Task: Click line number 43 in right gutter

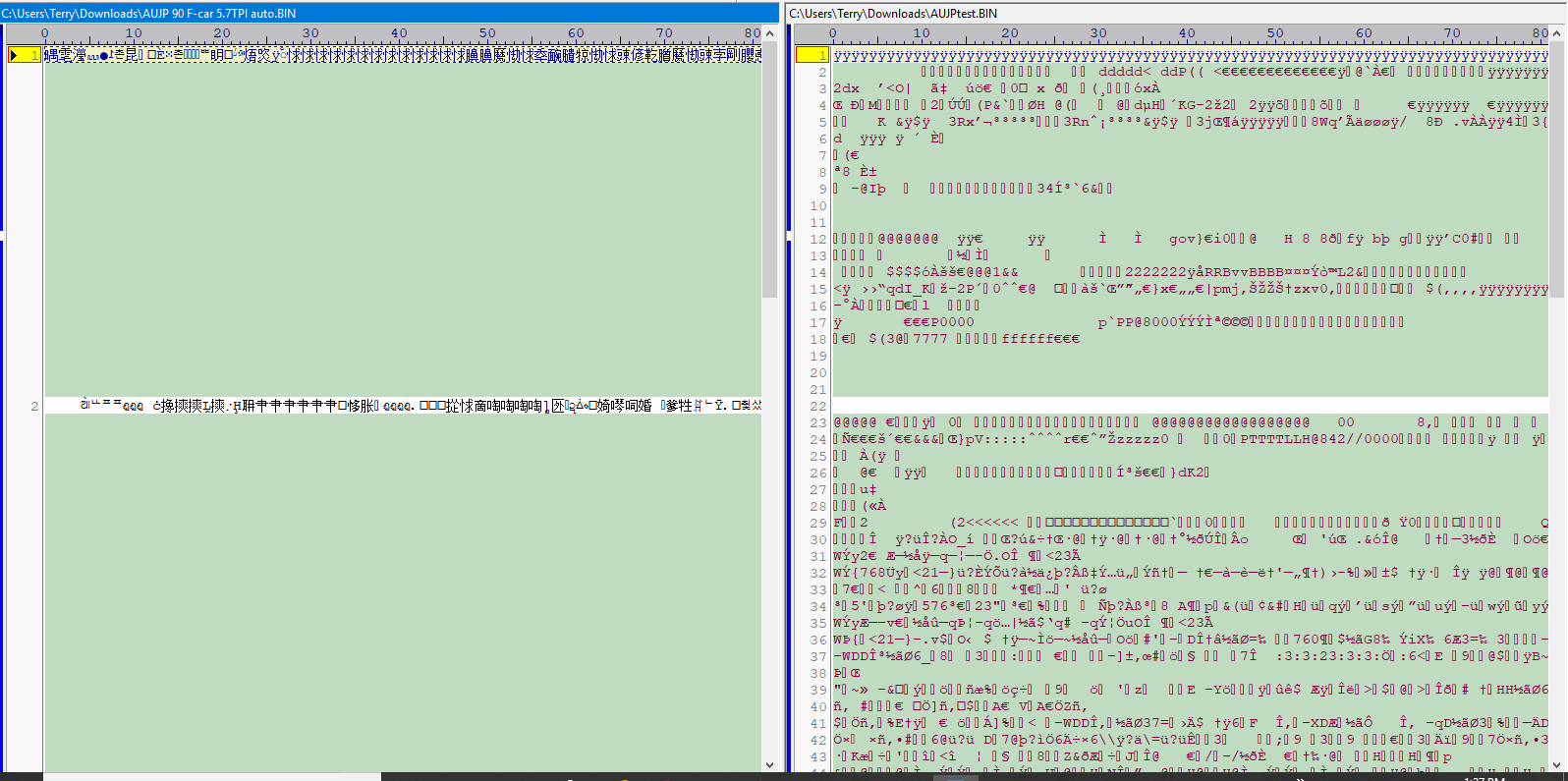Action: click(817, 756)
